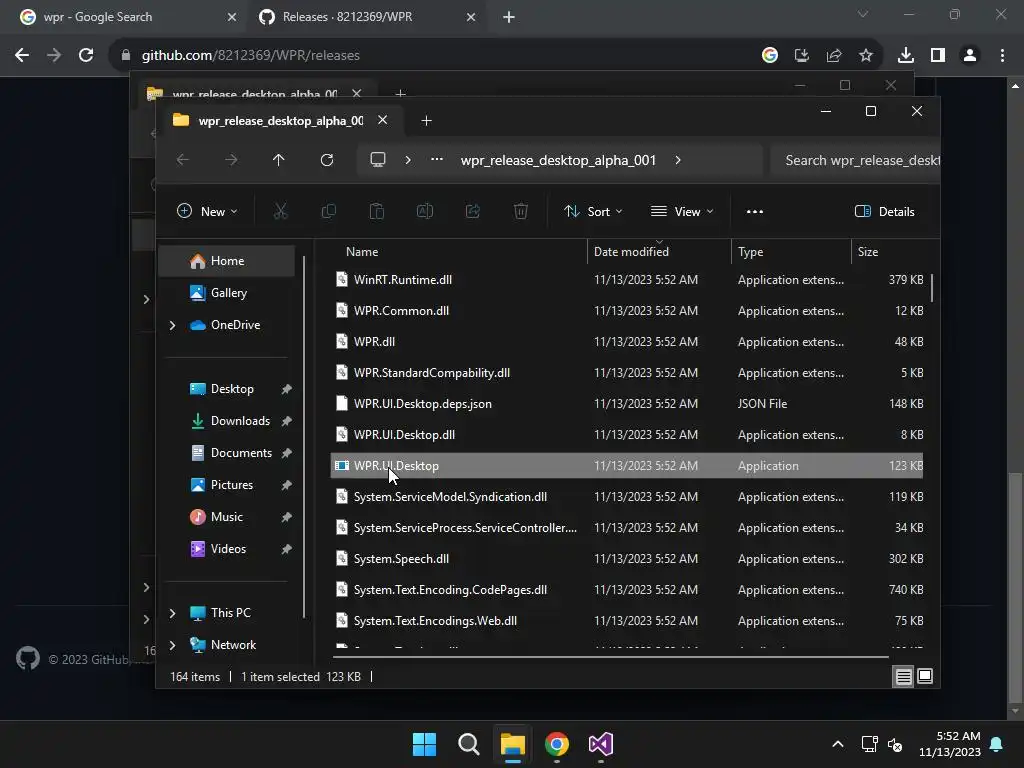This screenshot has width=1024, height=768.
Task: Click the Paste clipboard icon in toolbar
Action: (377, 211)
